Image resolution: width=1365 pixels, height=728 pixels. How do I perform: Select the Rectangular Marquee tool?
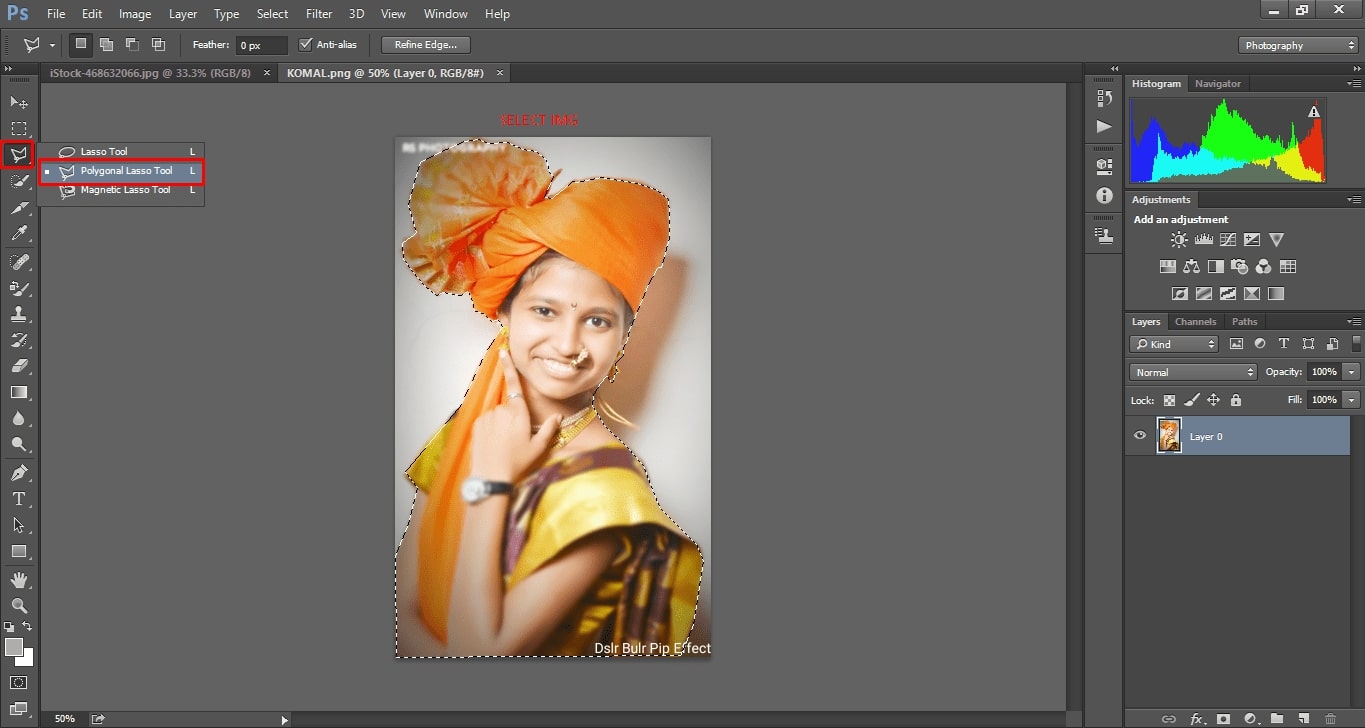[x=19, y=129]
